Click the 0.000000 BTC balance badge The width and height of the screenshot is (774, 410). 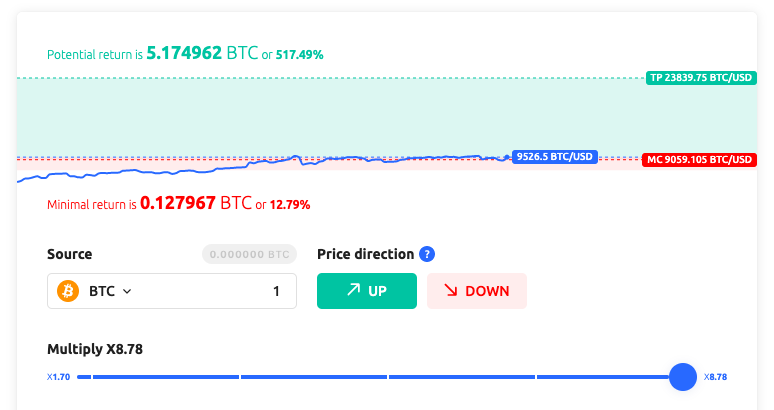tap(249, 254)
